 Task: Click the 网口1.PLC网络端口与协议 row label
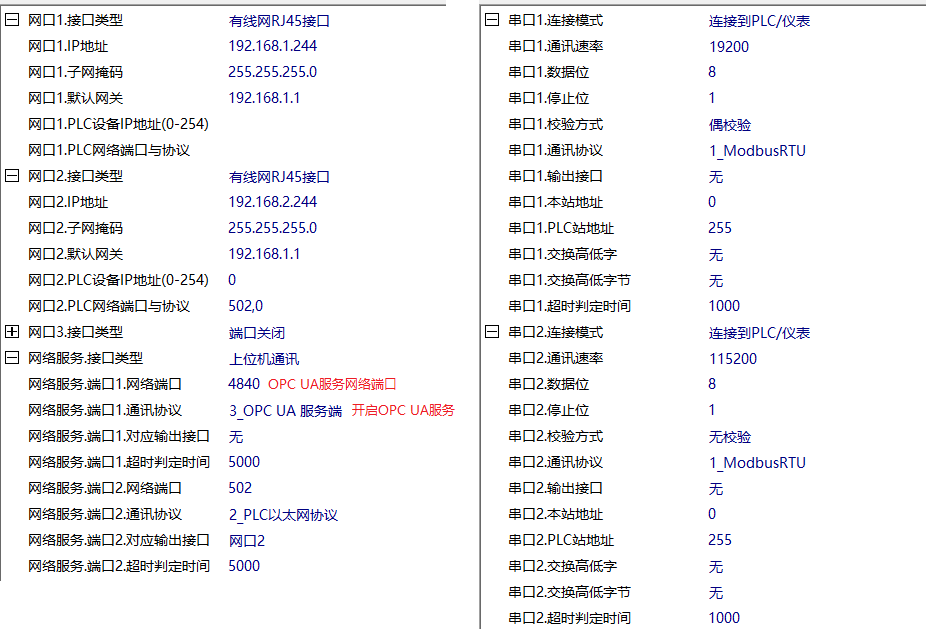109,150
